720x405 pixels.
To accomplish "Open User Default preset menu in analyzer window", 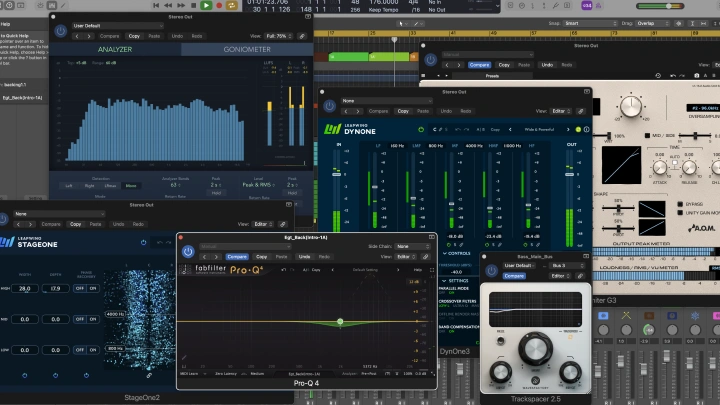I will tap(118, 26).
